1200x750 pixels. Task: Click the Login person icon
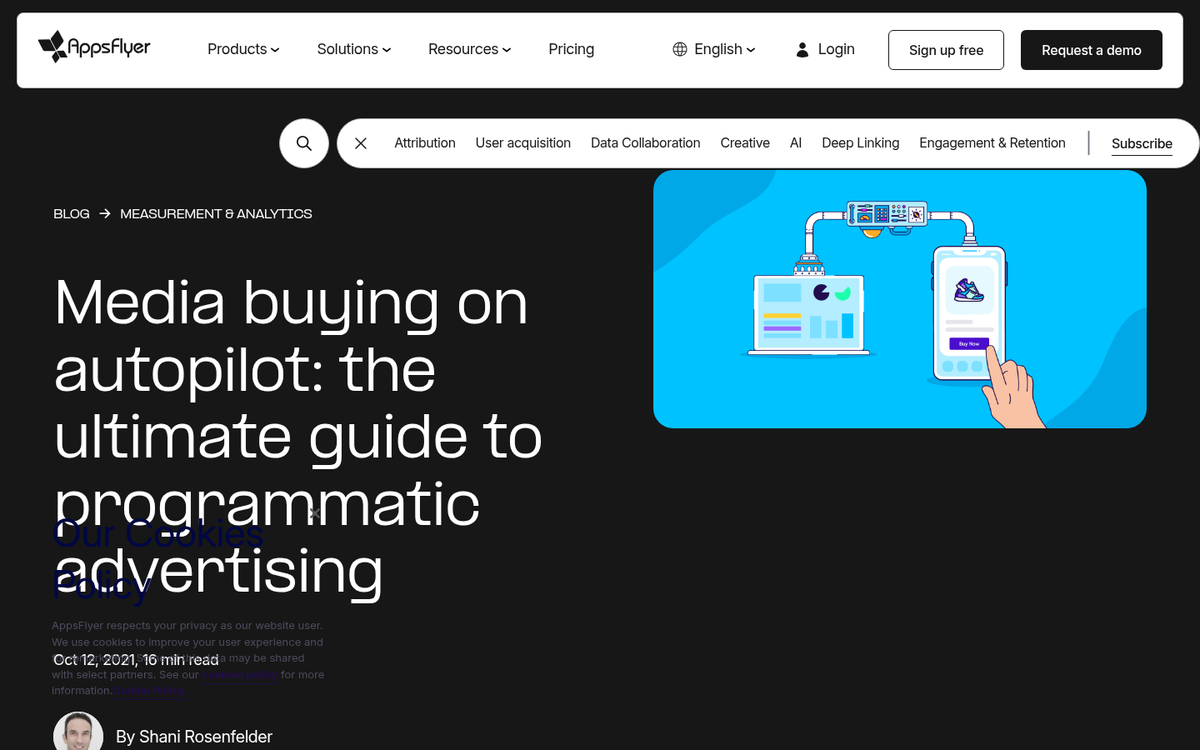point(802,49)
